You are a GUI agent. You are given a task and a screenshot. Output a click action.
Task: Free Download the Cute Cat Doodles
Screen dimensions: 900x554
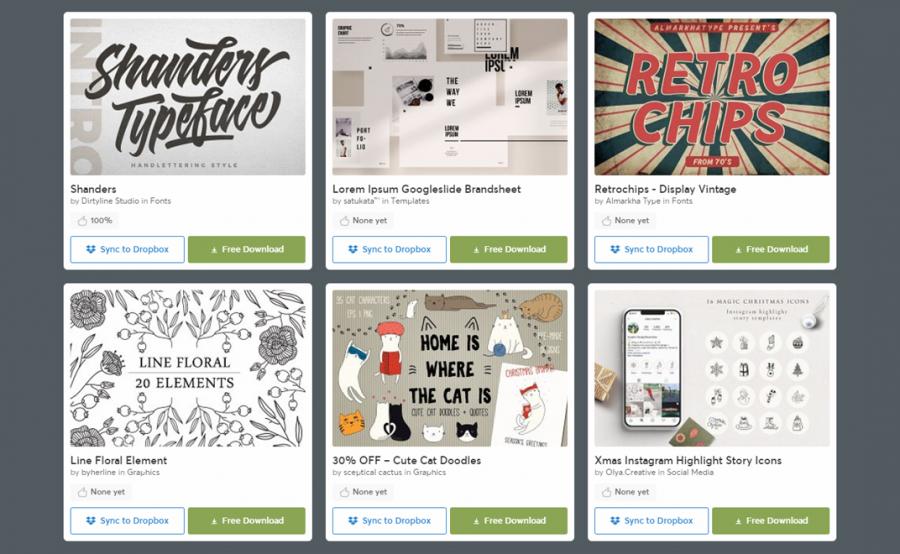pos(509,521)
